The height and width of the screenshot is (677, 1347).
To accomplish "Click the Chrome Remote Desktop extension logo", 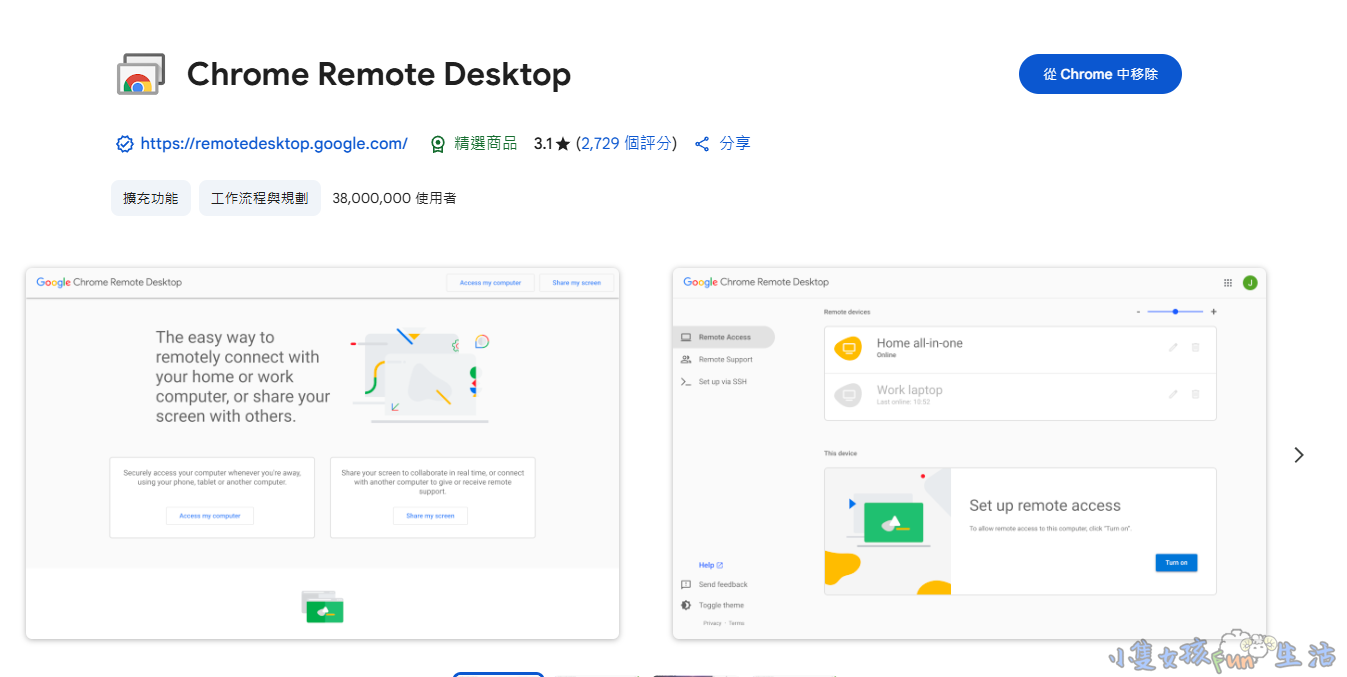I will click(x=140, y=75).
